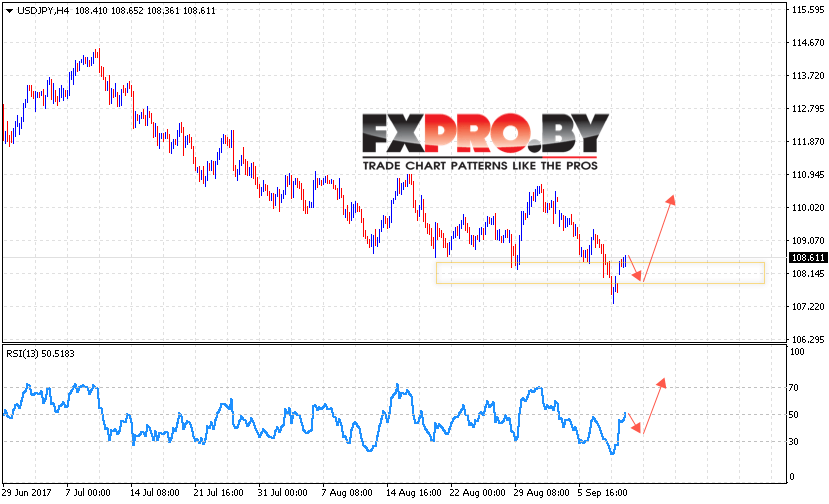Select the 29 Jun 2017 date label

(x=26, y=492)
